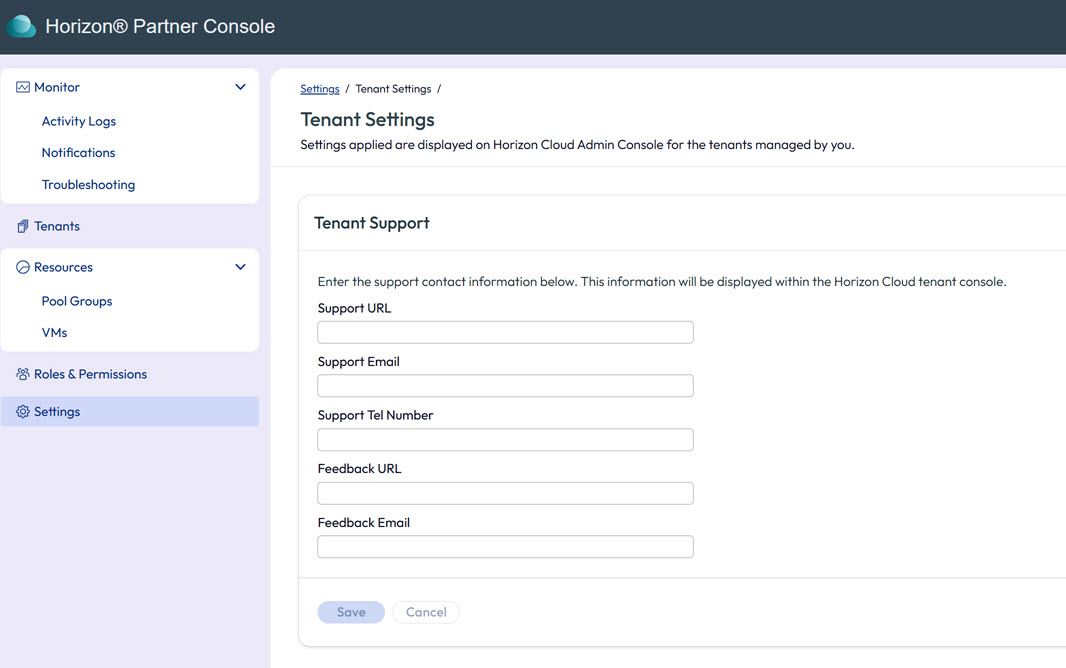Click the Settings gear icon
The image size is (1066, 668).
tap(22, 412)
